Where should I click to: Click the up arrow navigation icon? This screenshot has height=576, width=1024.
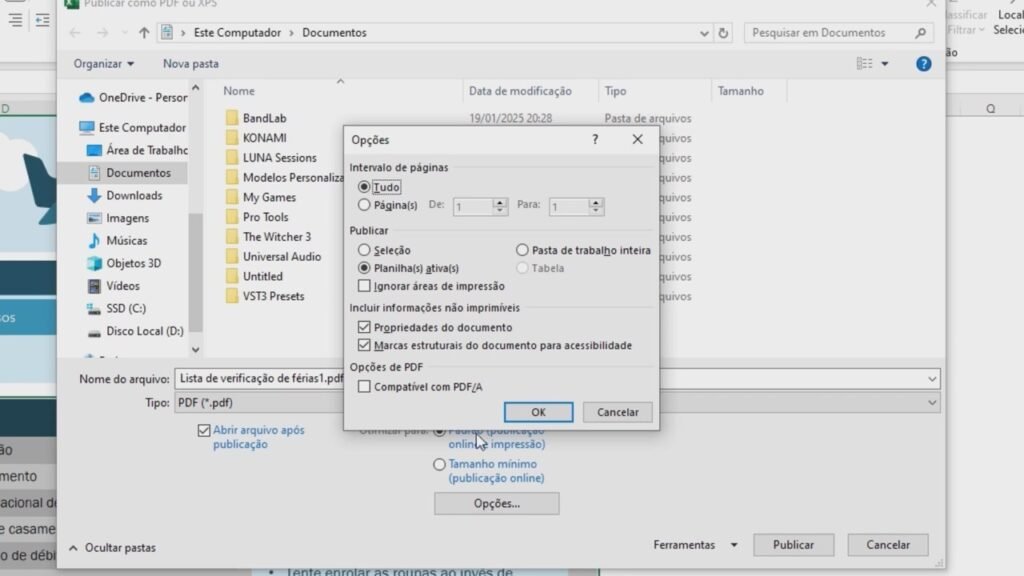(x=144, y=33)
